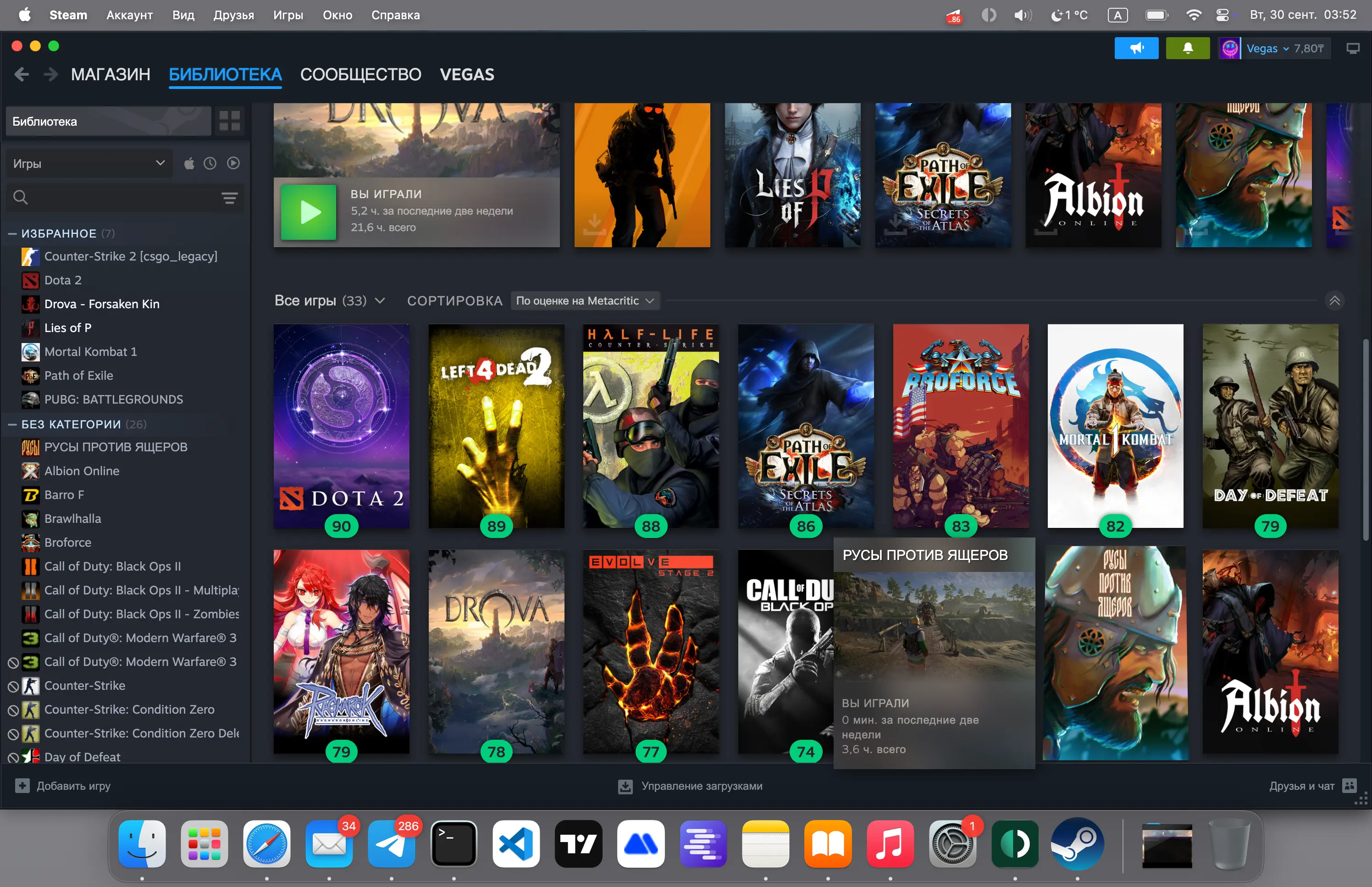Open the Music app in the dock

891,844
